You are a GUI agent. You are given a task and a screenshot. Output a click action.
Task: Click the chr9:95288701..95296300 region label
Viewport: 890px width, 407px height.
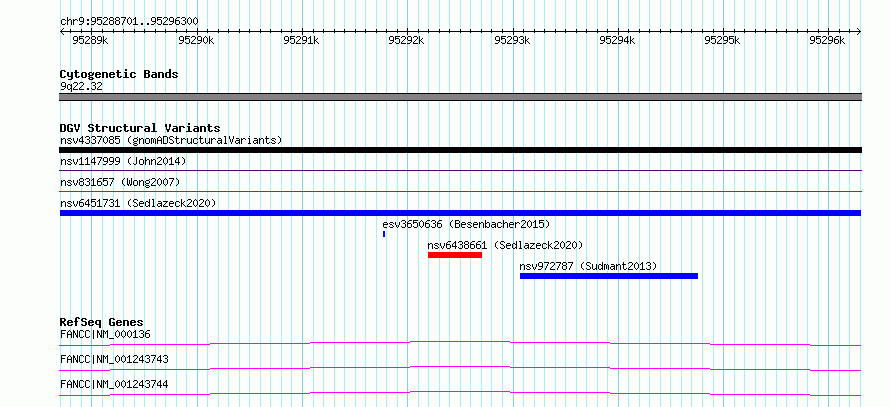pyautogui.click(x=129, y=22)
